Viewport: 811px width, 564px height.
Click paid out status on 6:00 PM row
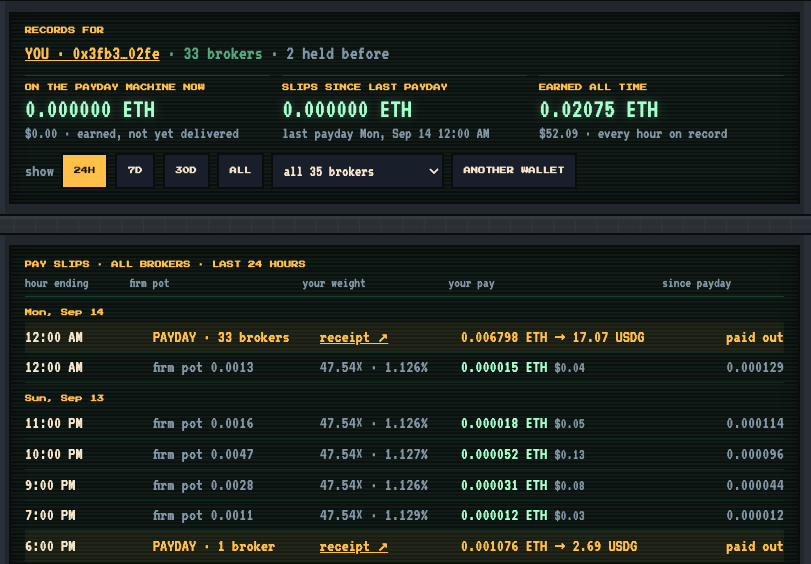[x=755, y=547]
